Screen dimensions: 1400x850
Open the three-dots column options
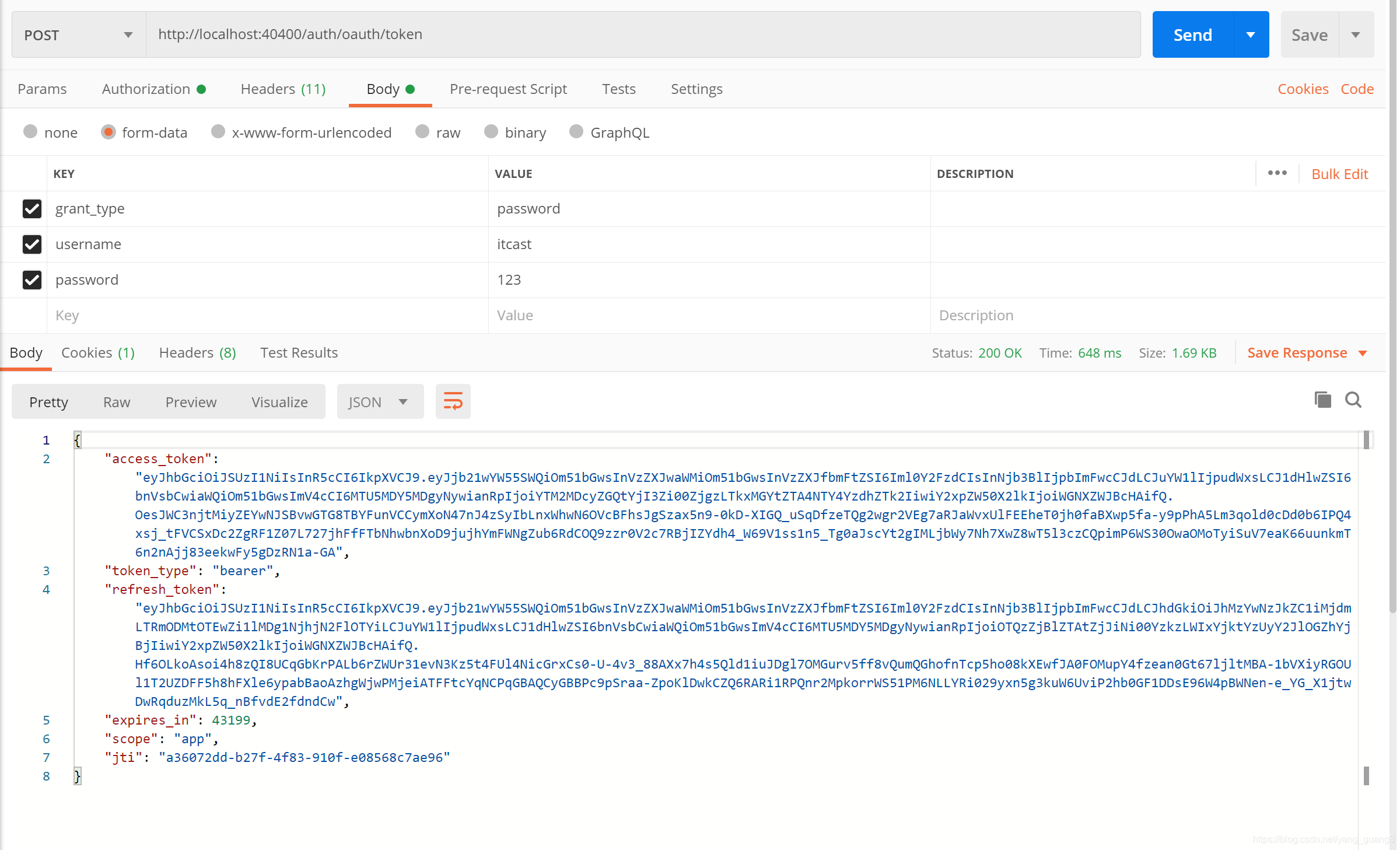coord(1277,173)
